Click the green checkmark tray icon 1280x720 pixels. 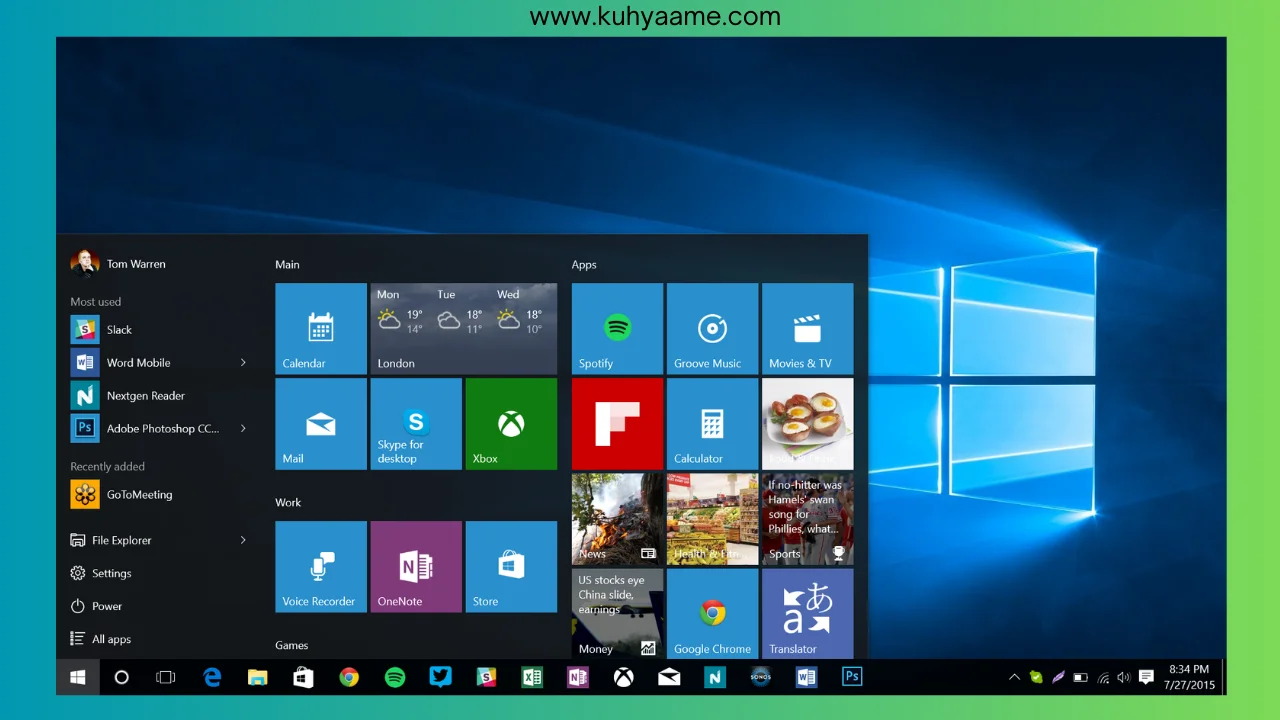pos(1036,677)
